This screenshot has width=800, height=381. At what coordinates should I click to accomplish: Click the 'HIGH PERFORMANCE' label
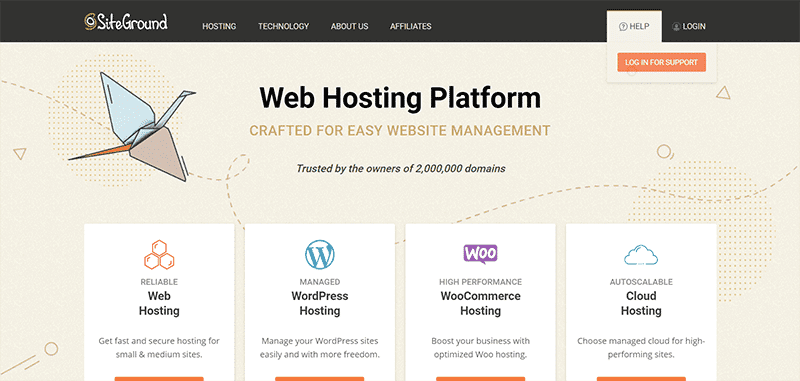[480, 282]
